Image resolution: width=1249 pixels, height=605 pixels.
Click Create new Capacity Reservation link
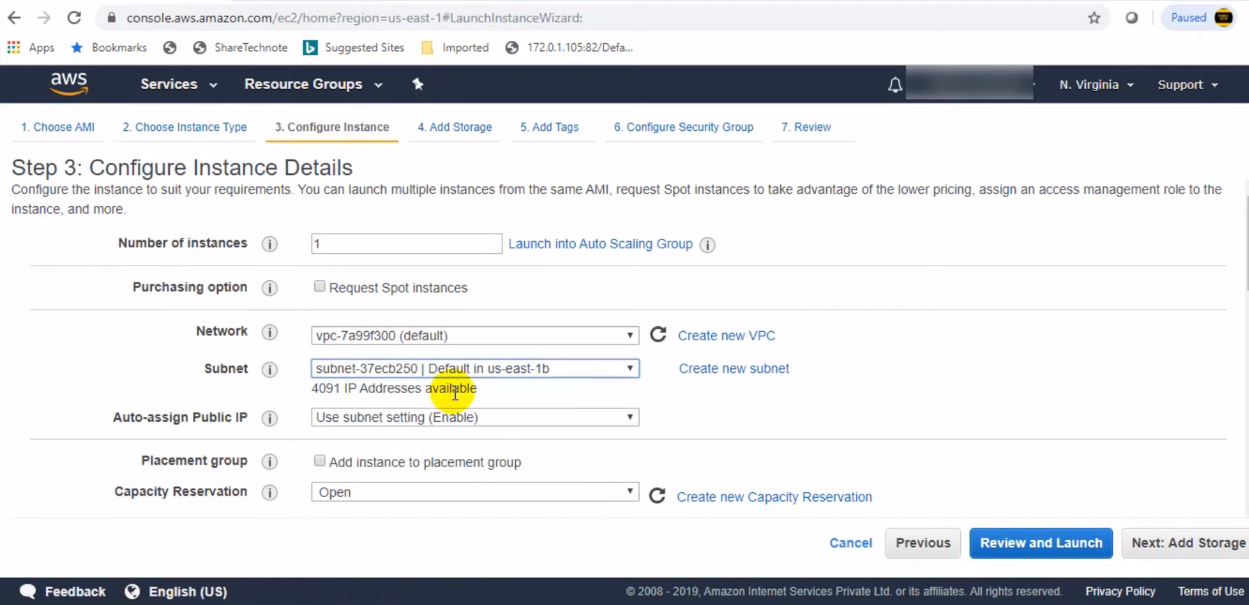tap(774, 497)
